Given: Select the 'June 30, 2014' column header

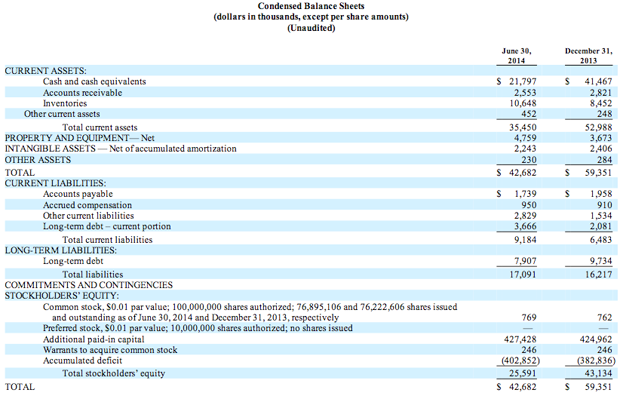Looking at the screenshot, I should [x=516, y=56].
